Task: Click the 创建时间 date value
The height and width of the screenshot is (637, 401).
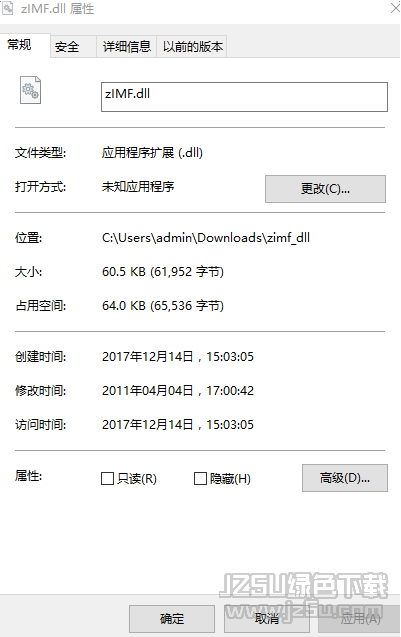Action: (x=178, y=356)
